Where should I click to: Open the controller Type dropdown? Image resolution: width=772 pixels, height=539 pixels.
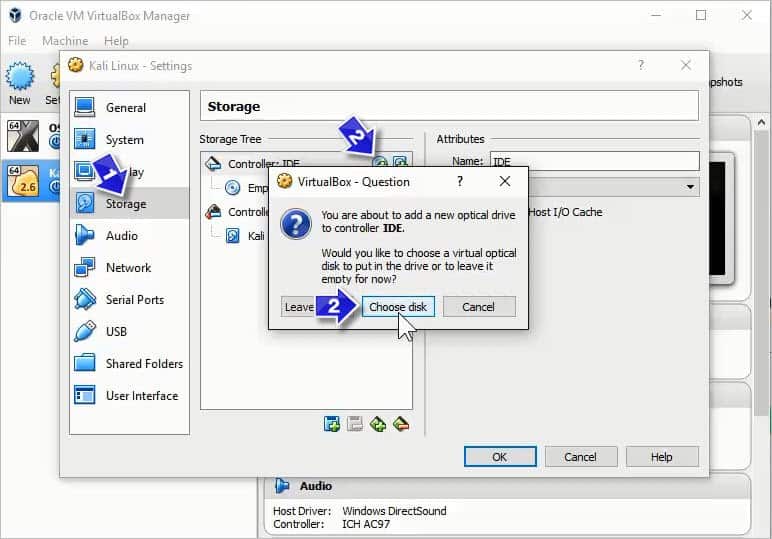pyautogui.click(x=613, y=187)
